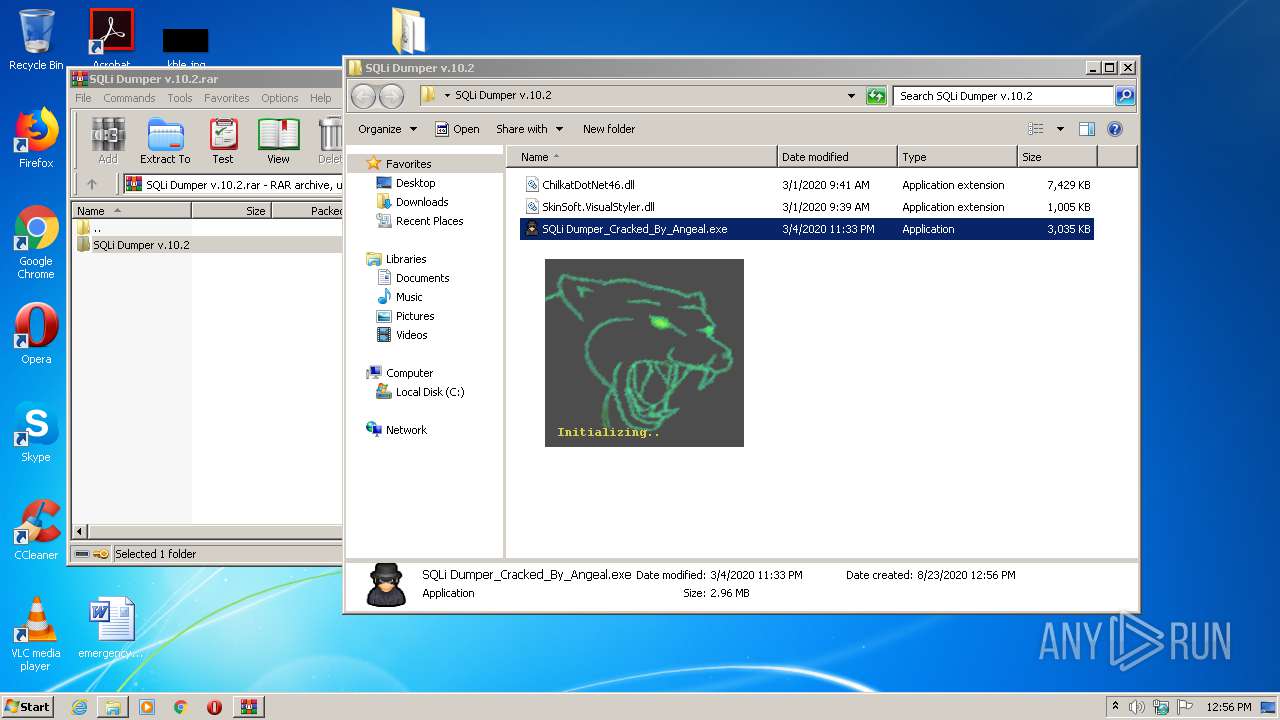Sort files by Size column in Explorer
Image resolution: width=1280 pixels, height=720 pixels.
(x=1057, y=157)
